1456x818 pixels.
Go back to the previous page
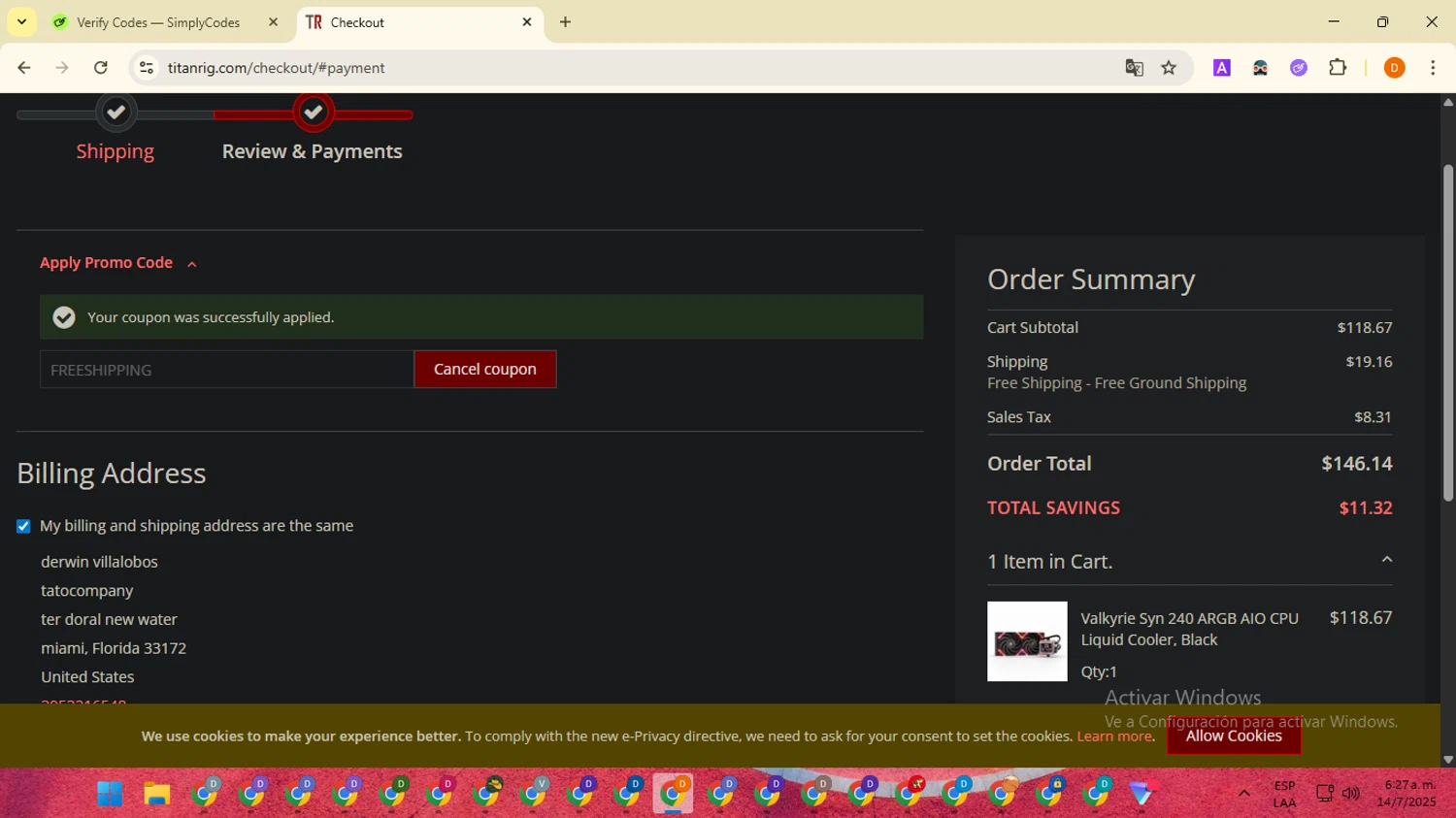coord(24,68)
